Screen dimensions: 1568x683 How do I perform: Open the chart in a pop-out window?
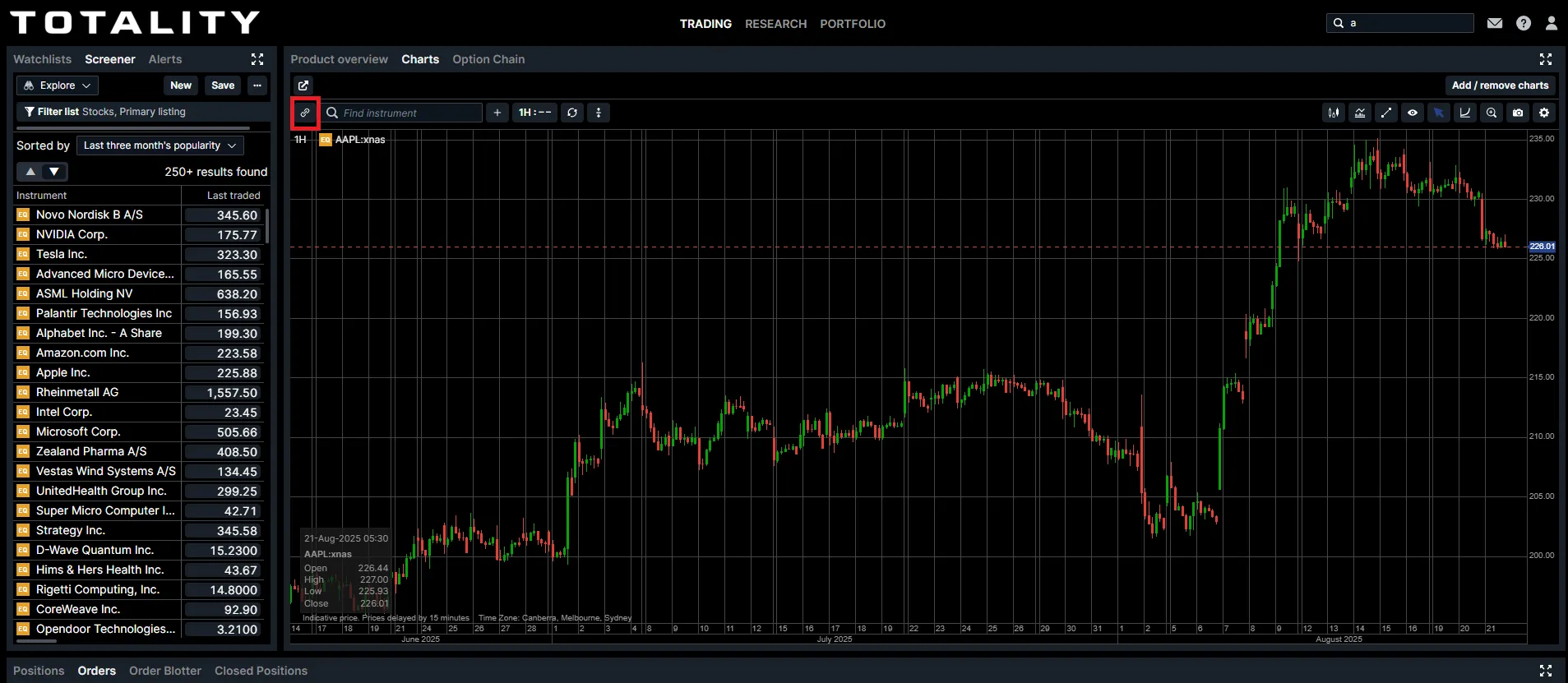pos(303,85)
